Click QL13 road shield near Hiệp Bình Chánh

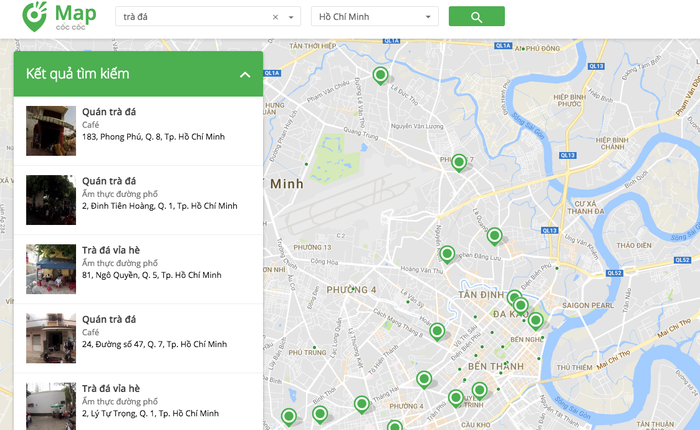point(567,155)
